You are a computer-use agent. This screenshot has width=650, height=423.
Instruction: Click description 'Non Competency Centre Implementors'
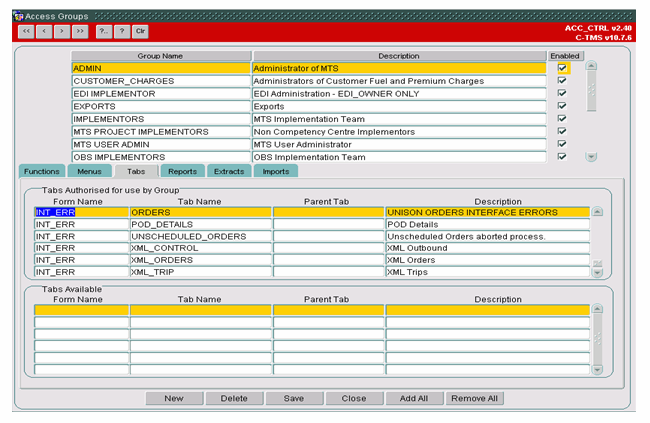pyautogui.click(x=399, y=132)
